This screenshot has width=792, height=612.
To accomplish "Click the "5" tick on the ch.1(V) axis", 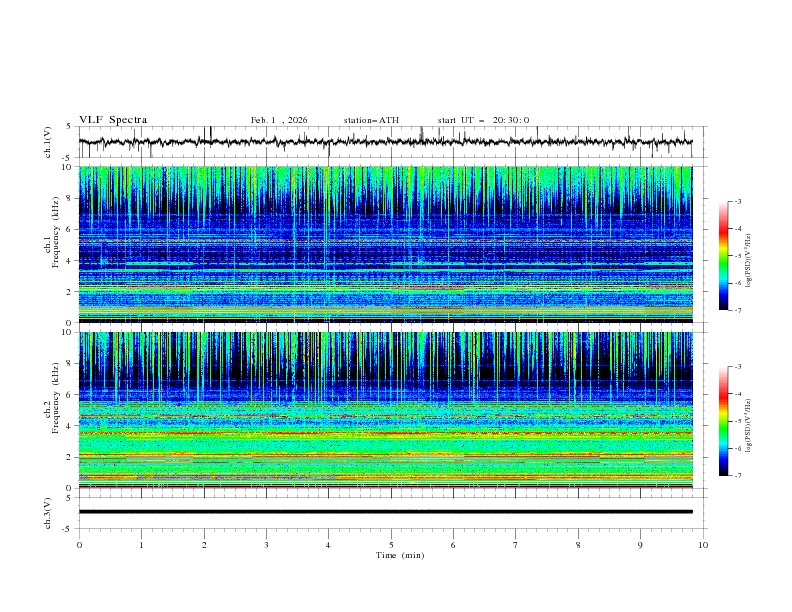I will [x=69, y=126].
